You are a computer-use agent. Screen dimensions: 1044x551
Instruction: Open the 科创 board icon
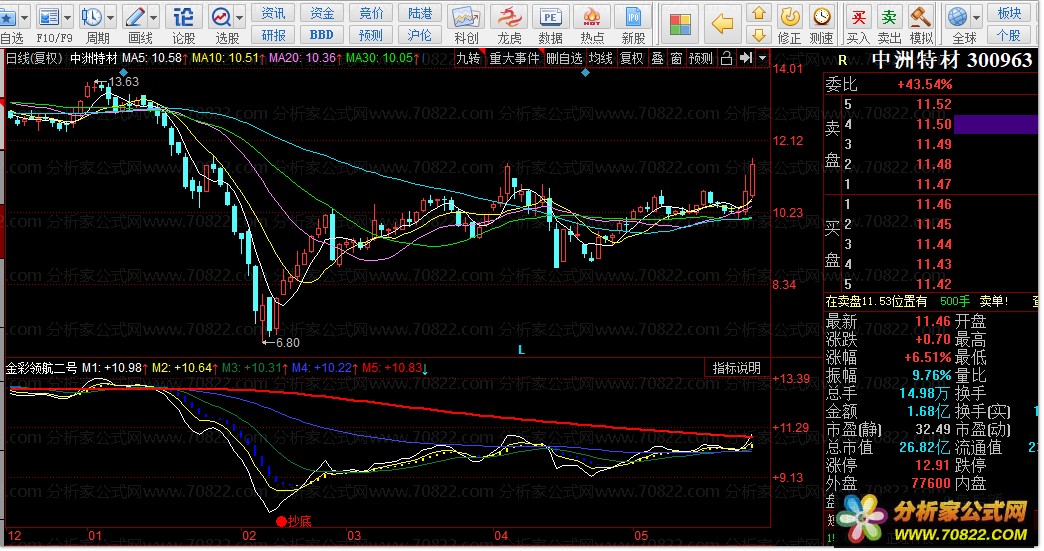coord(466,17)
